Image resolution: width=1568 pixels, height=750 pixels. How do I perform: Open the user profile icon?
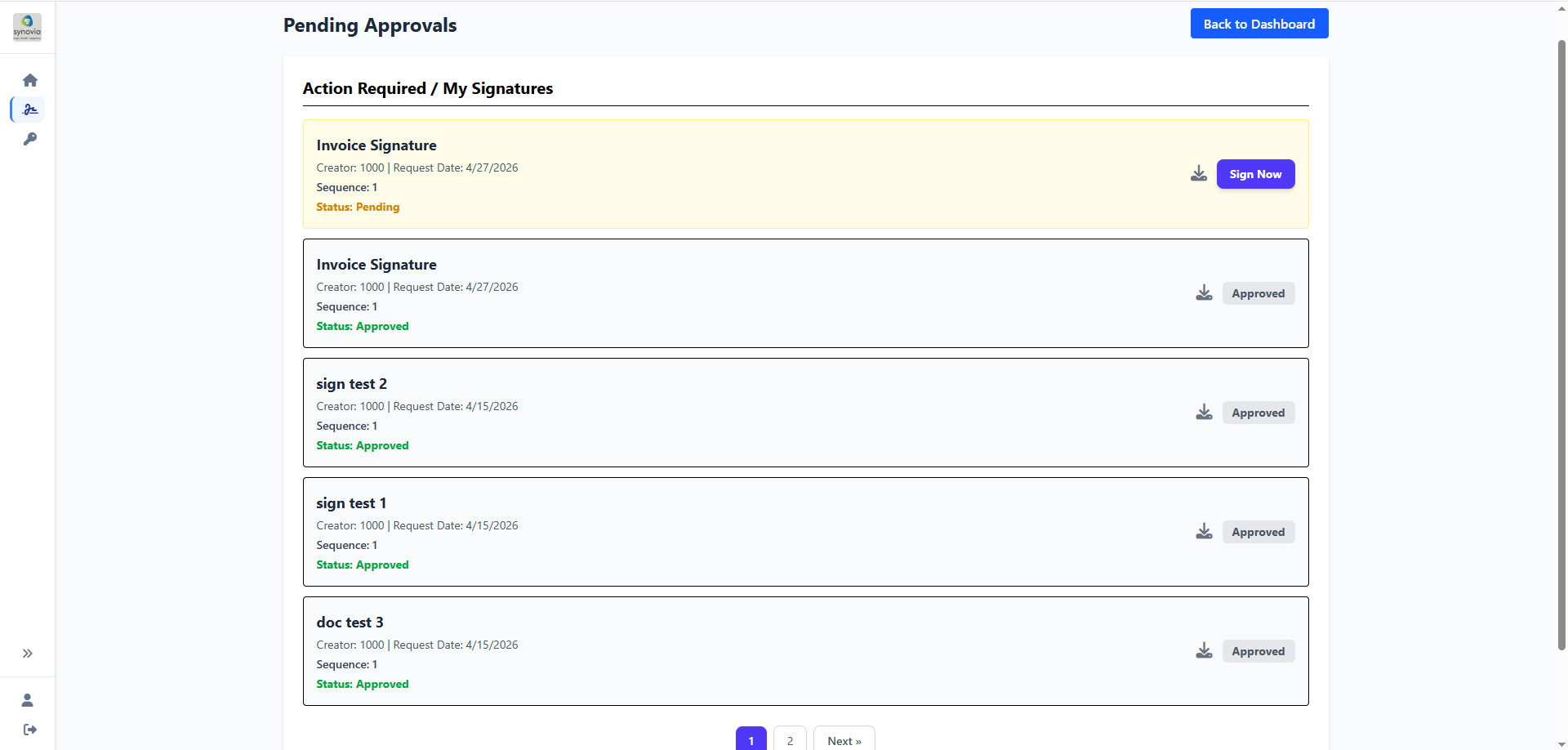[x=28, y=700]
